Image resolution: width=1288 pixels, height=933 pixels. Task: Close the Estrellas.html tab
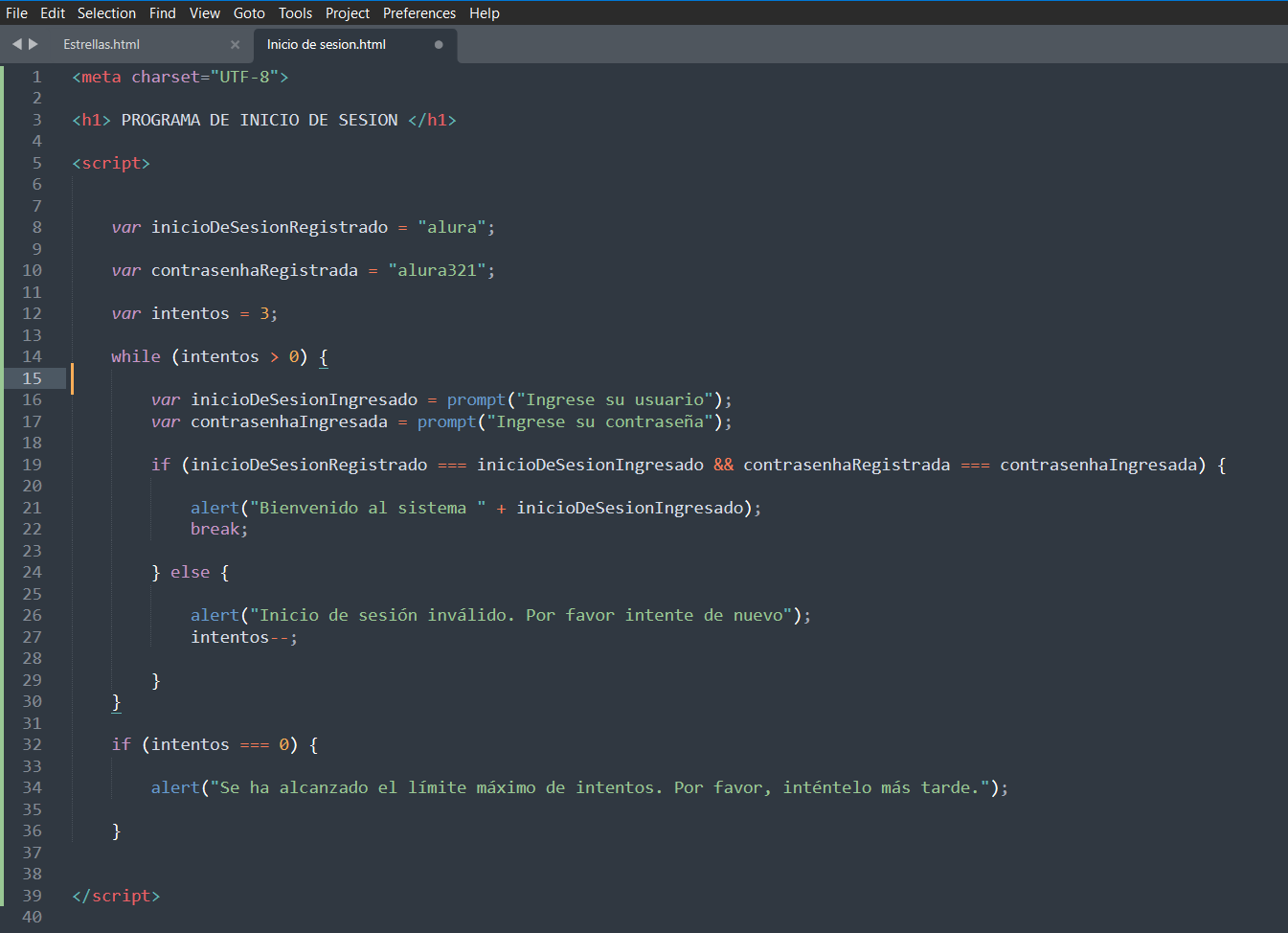point(235,45)
